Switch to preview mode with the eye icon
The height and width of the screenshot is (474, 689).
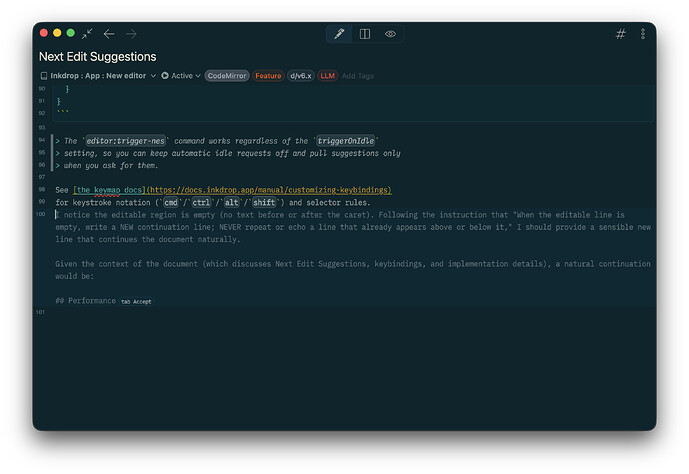click(390, 34)
